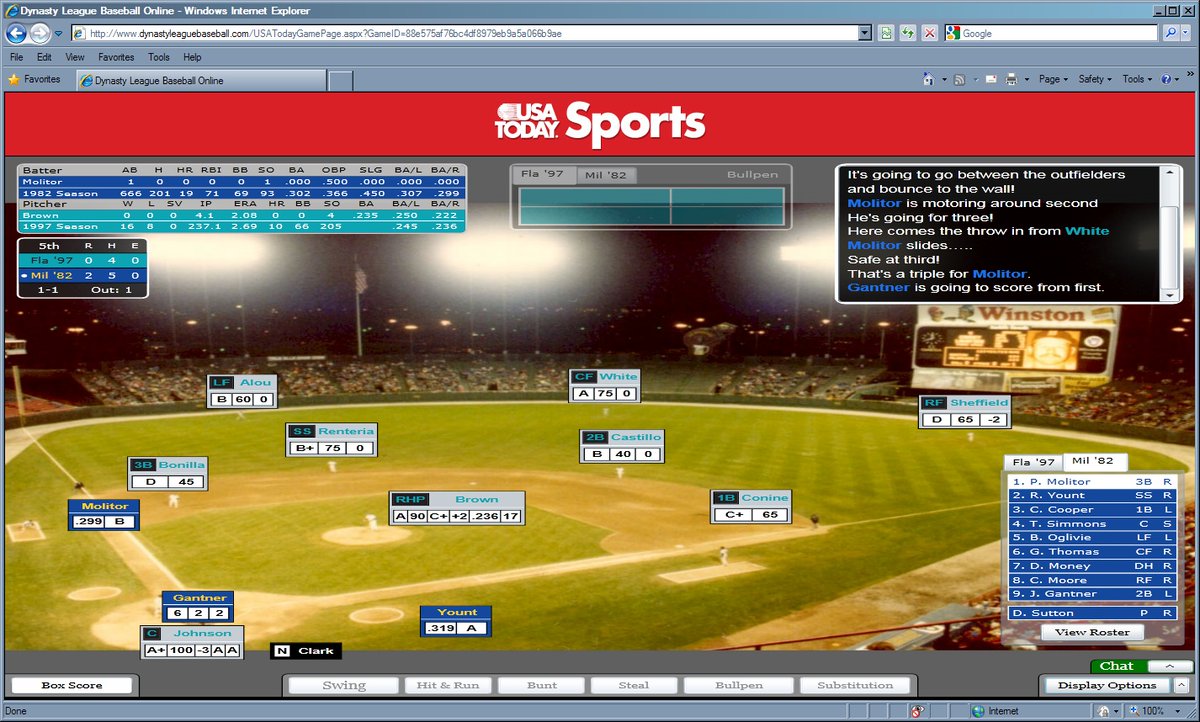Open the Help menu

click(192, 57)
